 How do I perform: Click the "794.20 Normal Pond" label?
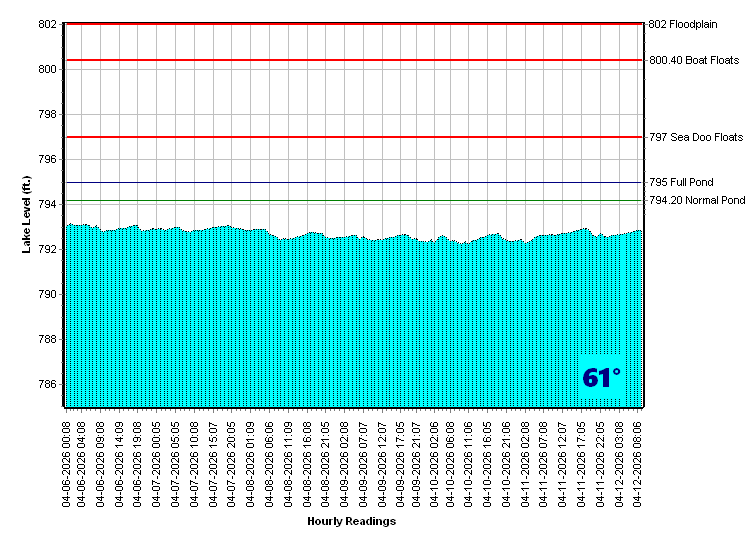click(697, 201)
